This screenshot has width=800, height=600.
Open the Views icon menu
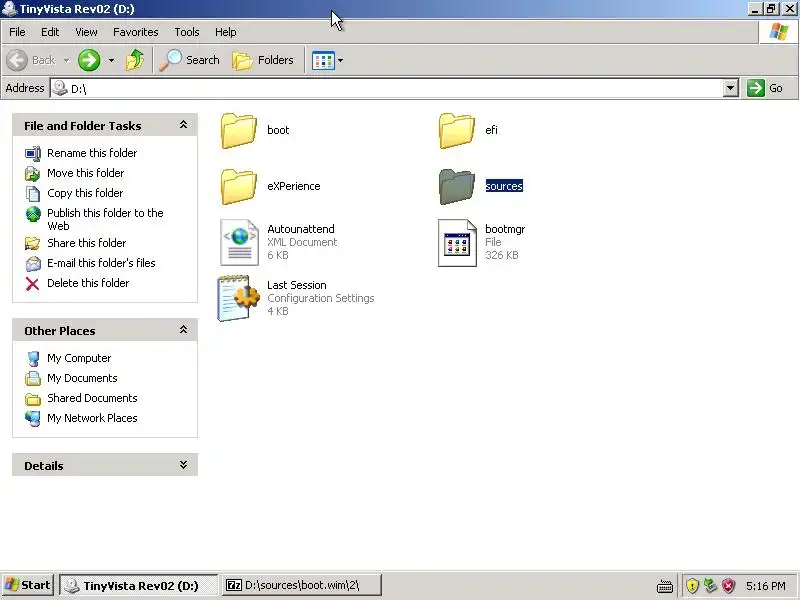[x=323, y=60]
